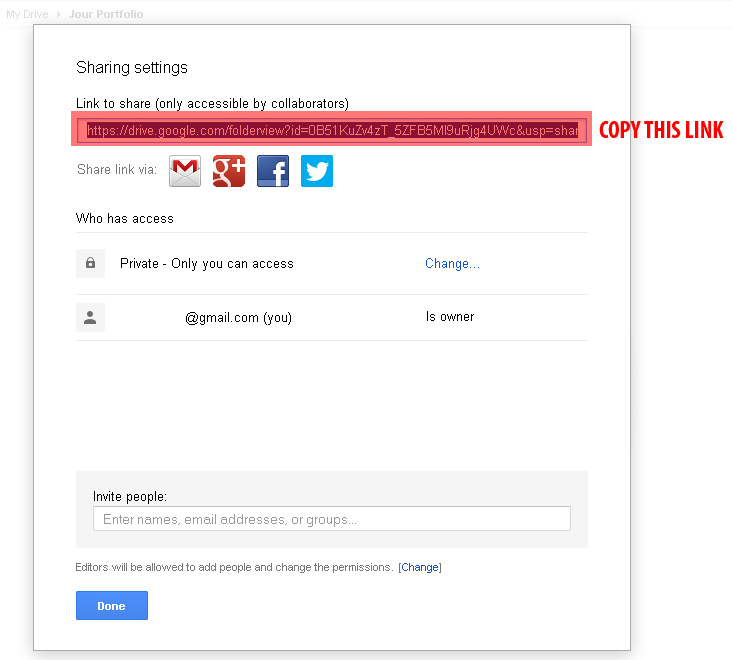Share the link via Twitter icon
Image resolution: width=732 pixels, height=660 pixels.
(317, 171)
